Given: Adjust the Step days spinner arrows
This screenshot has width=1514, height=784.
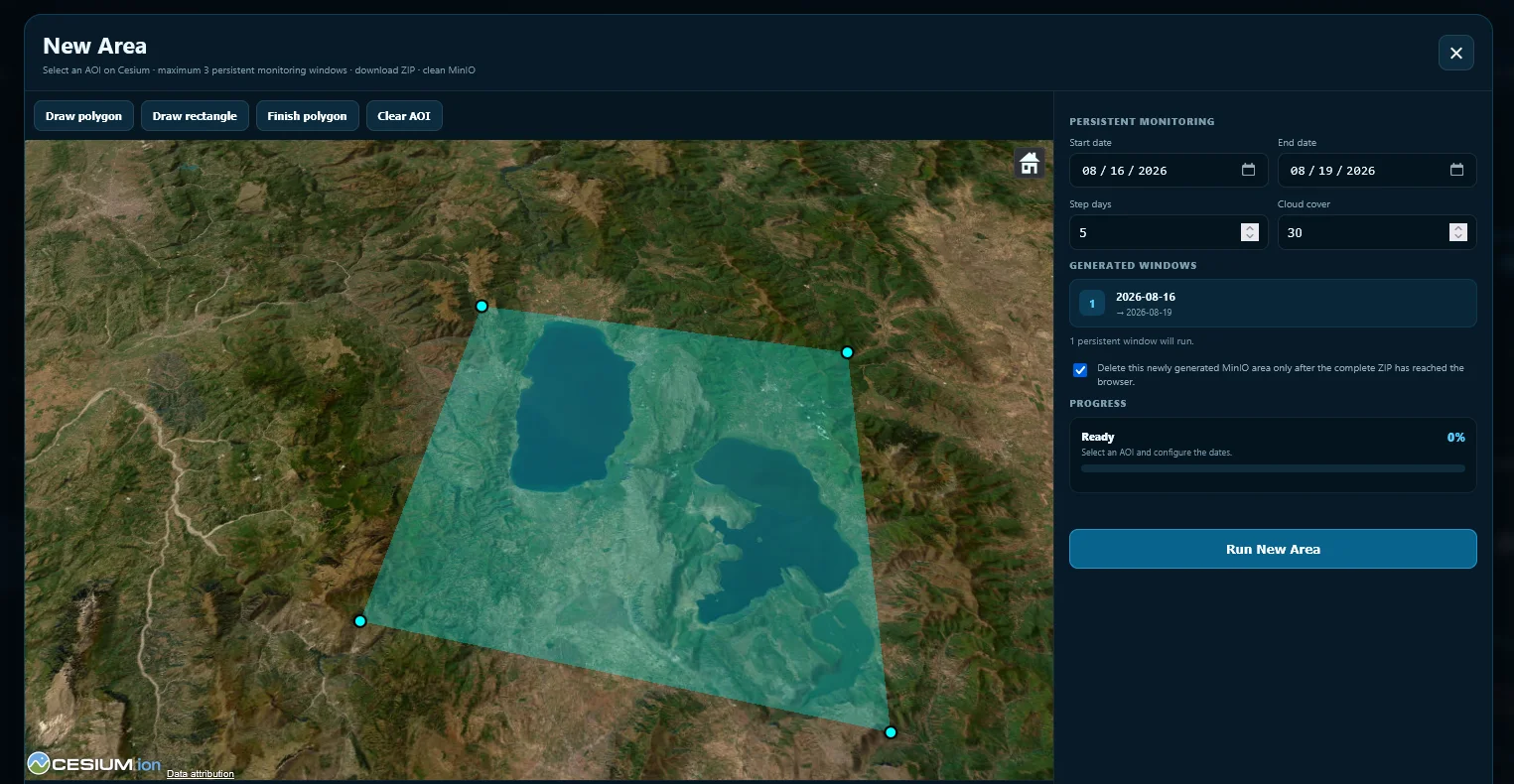Looking at the screenshot, I should click(x=1250, y=232).
